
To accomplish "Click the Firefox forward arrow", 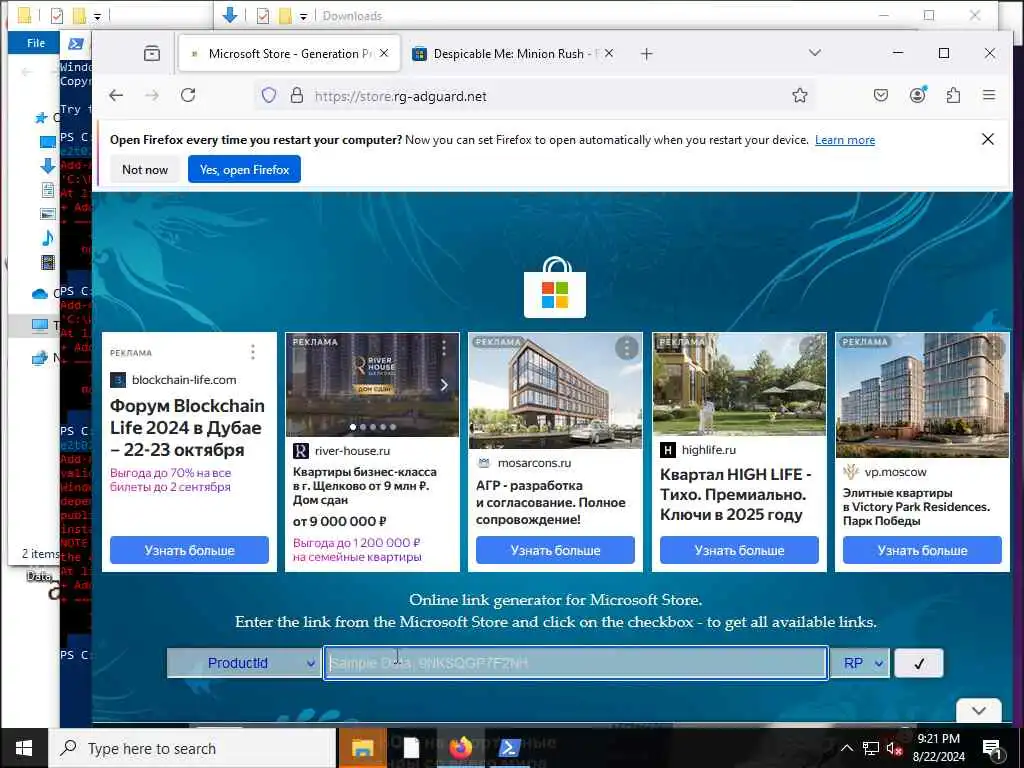I will pyautogui.click(x=152, y=96).
